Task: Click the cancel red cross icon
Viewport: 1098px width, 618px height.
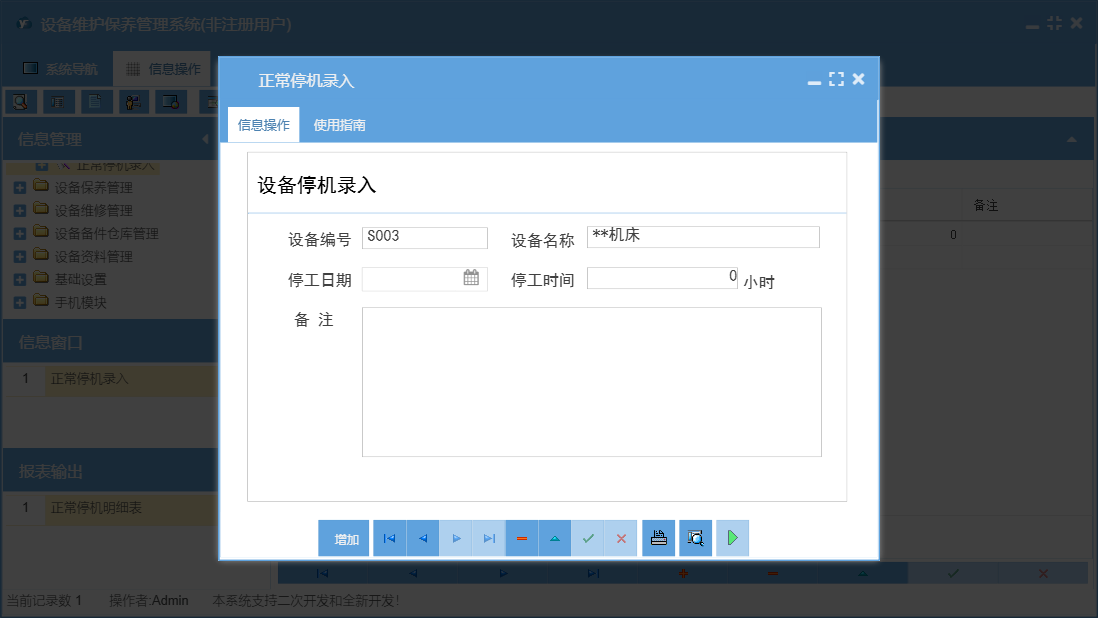Action: pyautogui.click(x=620, y=538)
